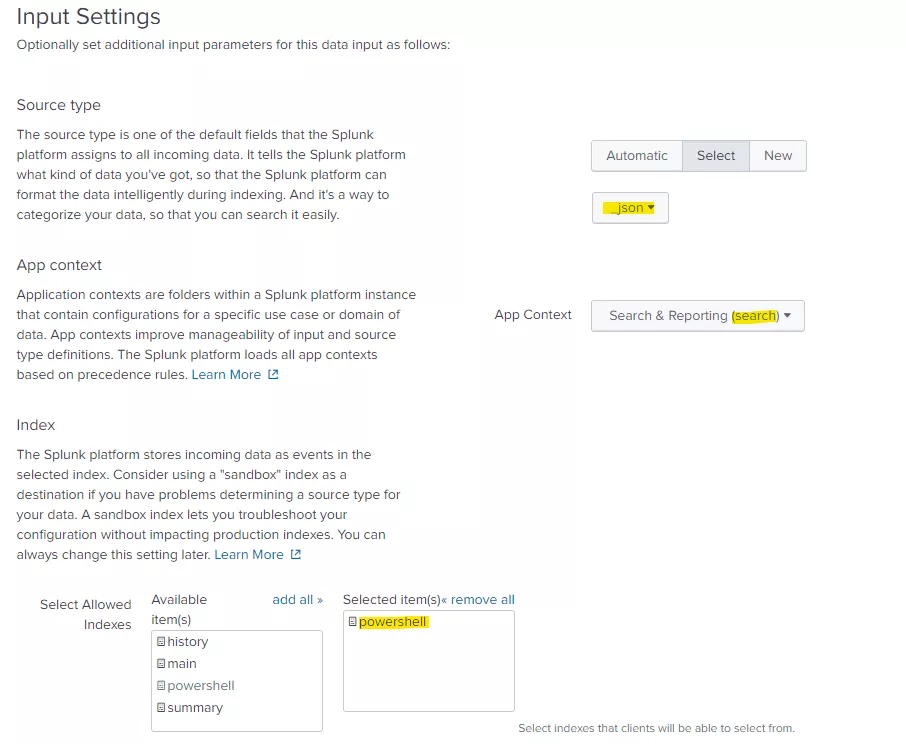This screenshot has height=744, width=906.
Task: Click the icon beside available powershell index
Action: [x=161, y=686]
